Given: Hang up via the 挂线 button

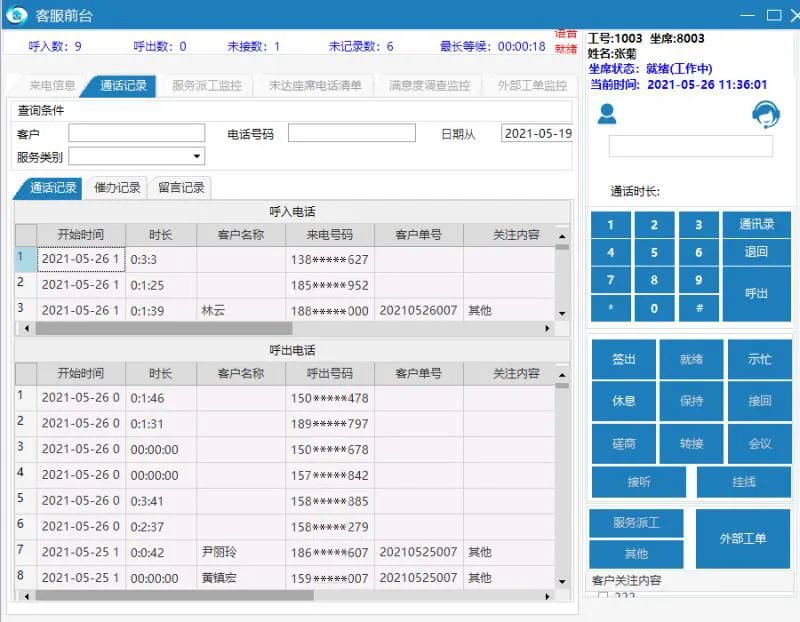Looking at the screenshot, I should point(743,481).
